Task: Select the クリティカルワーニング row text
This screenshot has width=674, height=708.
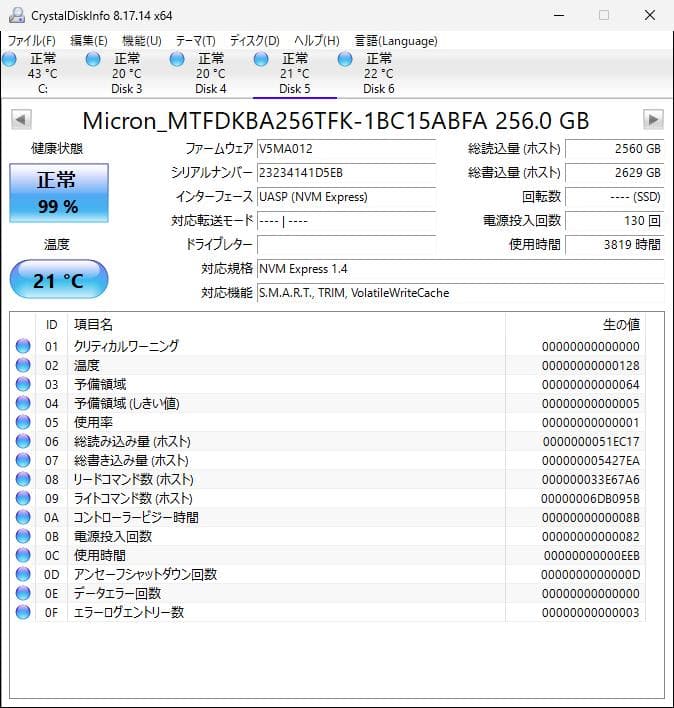Action: coord(126,346)
